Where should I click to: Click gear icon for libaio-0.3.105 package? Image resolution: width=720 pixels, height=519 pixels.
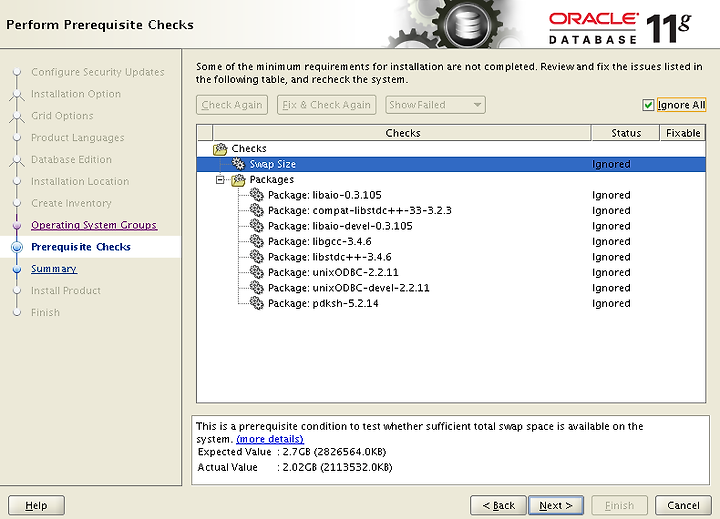coord(257,195)
